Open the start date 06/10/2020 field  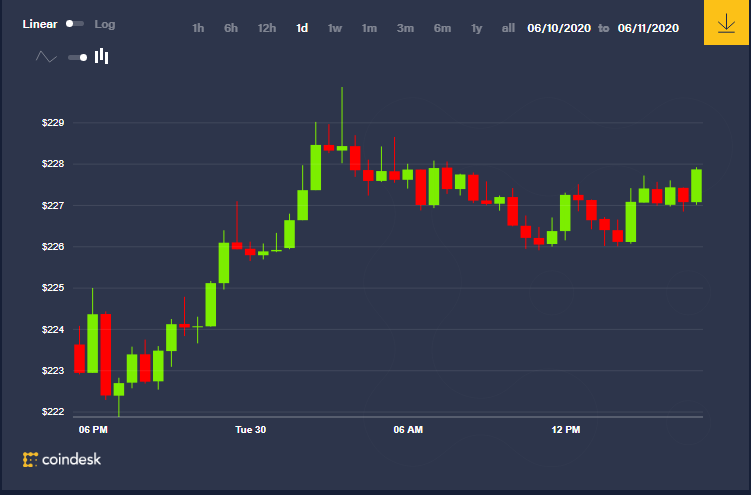(559, 28)
